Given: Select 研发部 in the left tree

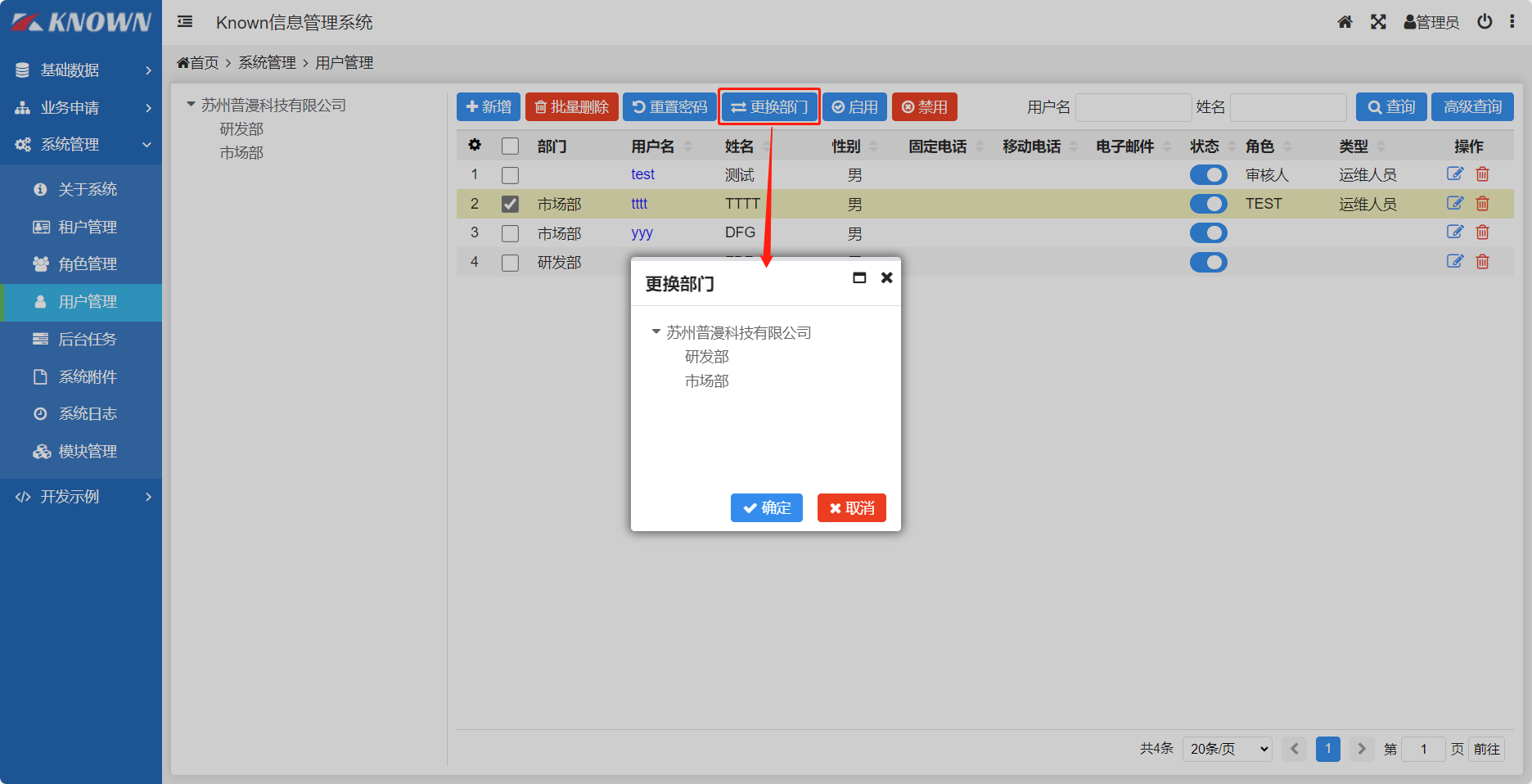Looking at the screenshot, I should point(241,129).
